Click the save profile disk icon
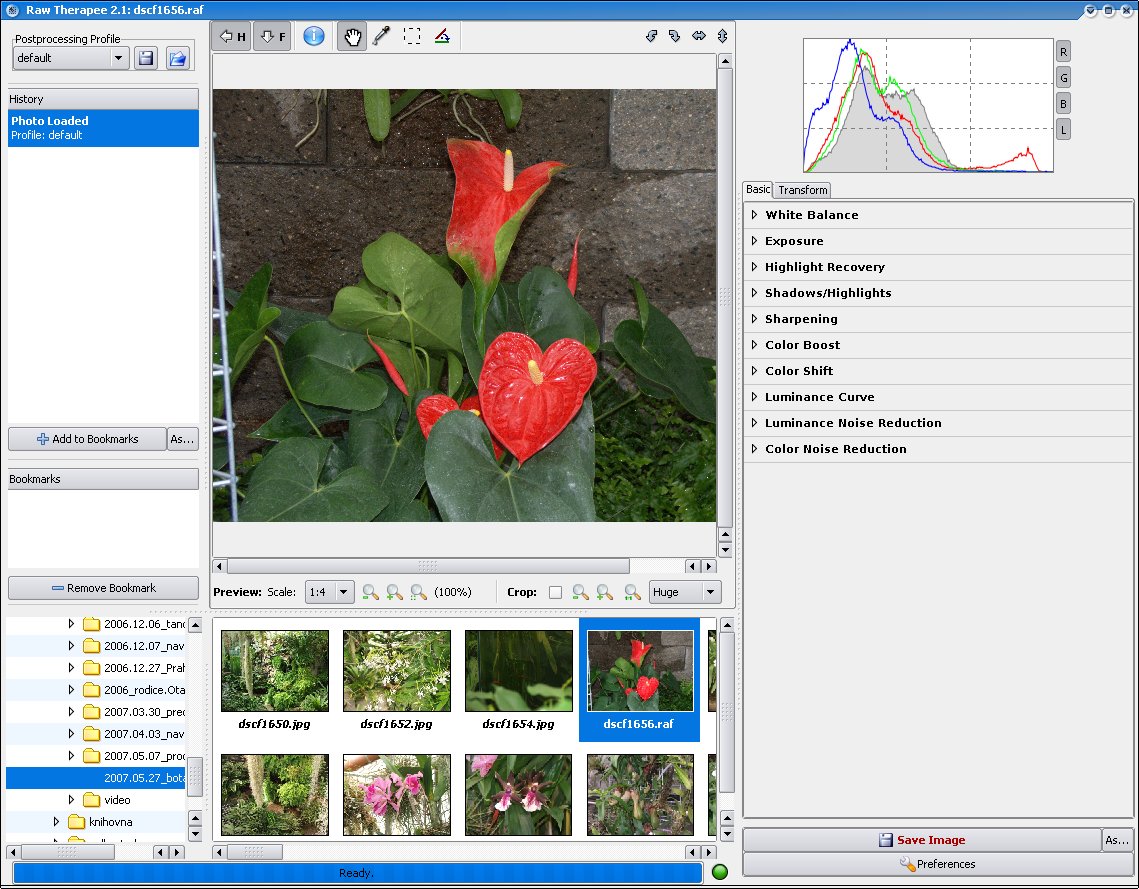1139x889 pixels. pyautogui.click(x=146, y=58)
